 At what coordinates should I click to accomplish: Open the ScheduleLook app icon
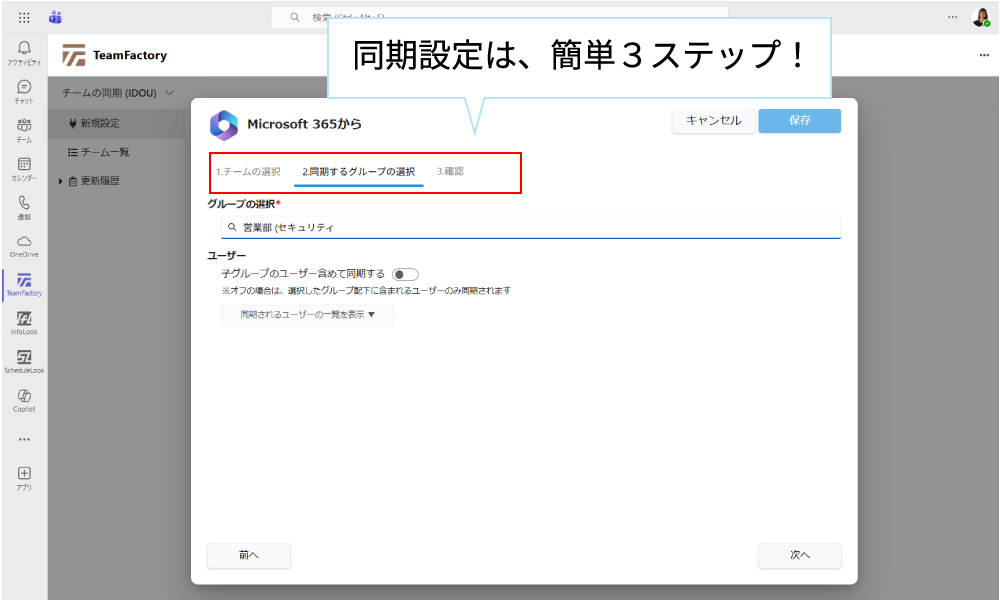coord(24,360)
